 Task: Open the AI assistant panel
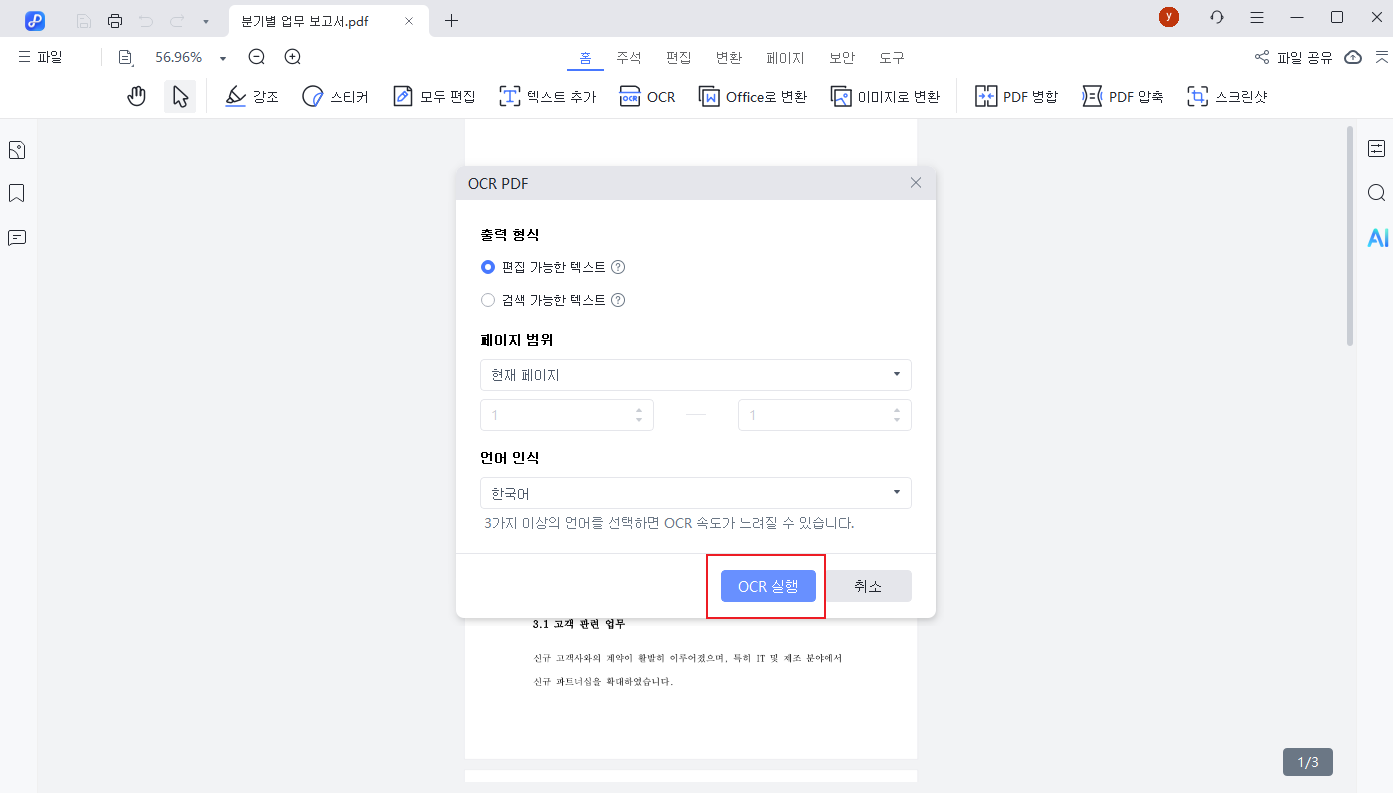[x=1377, y=238]
